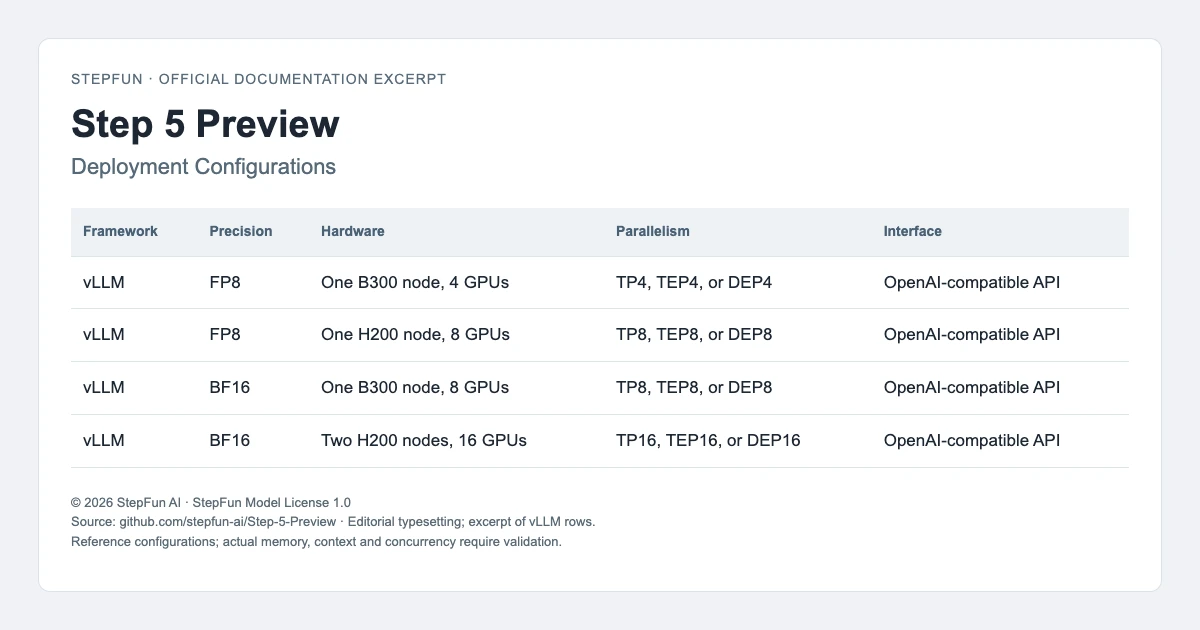Select the "Interface" column header
Image resolution: width=1200 pixels, height=630 pixels.
click(x=913, y=231)
